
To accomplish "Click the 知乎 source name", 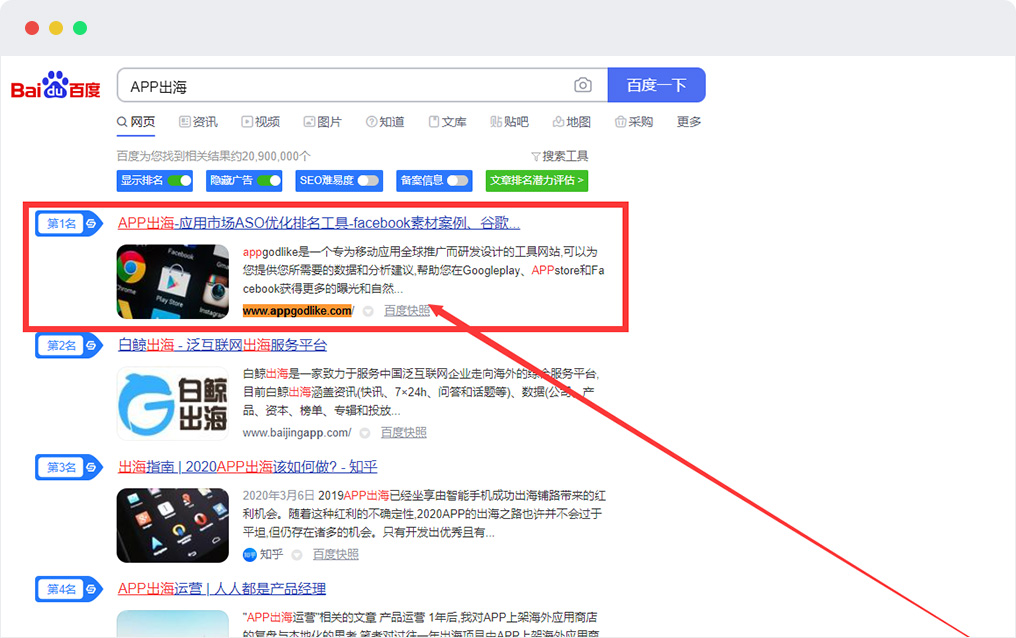I will [271, 554].
